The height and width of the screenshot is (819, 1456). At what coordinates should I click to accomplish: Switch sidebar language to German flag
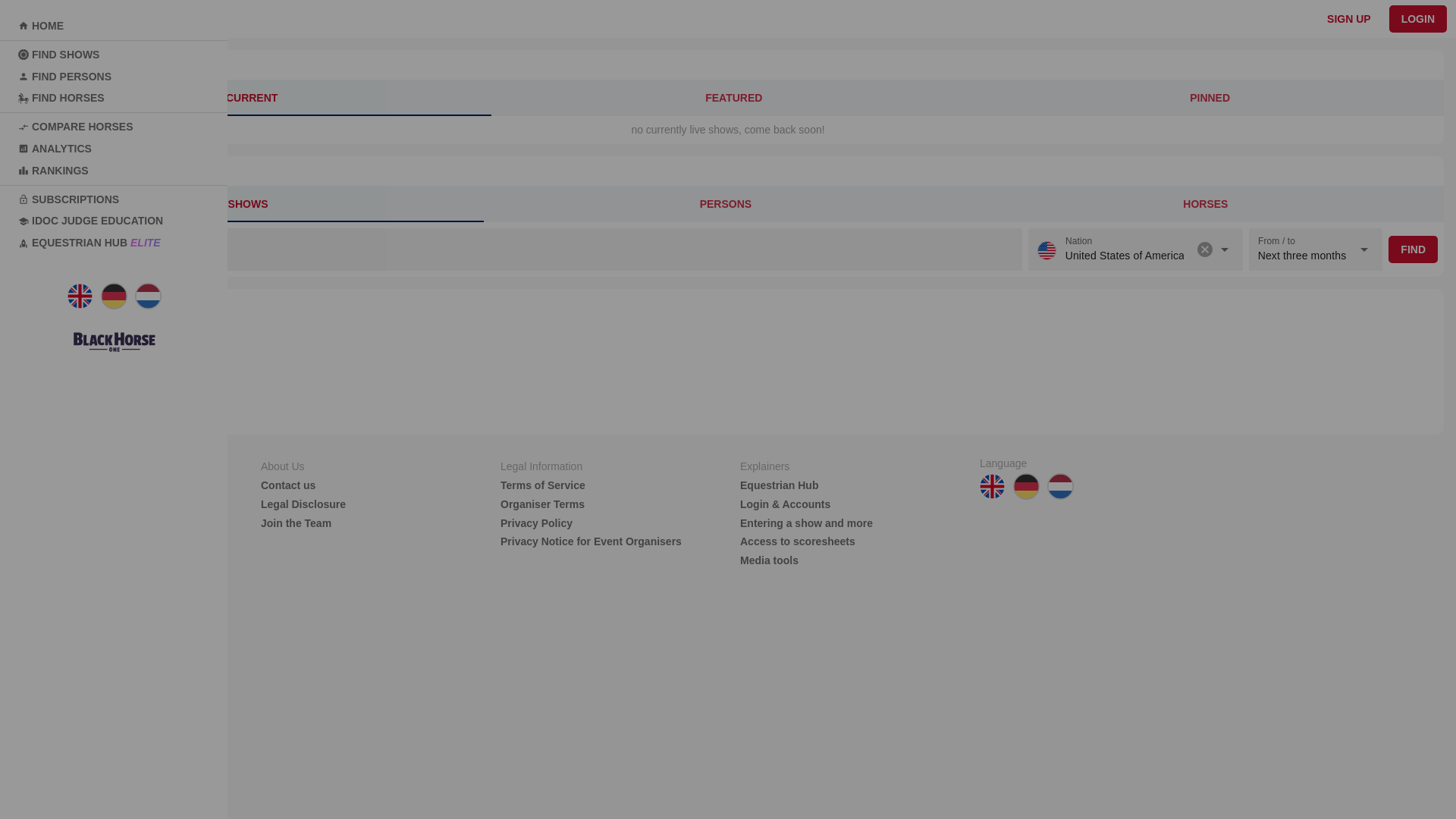pos(114,296)
